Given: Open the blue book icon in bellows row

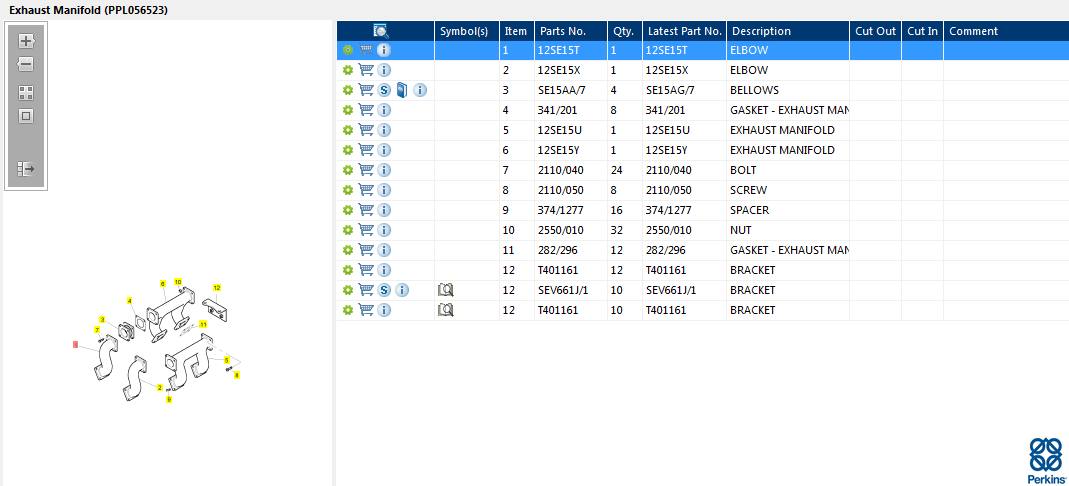Looking at the screenshot, I should click(402, 90).
